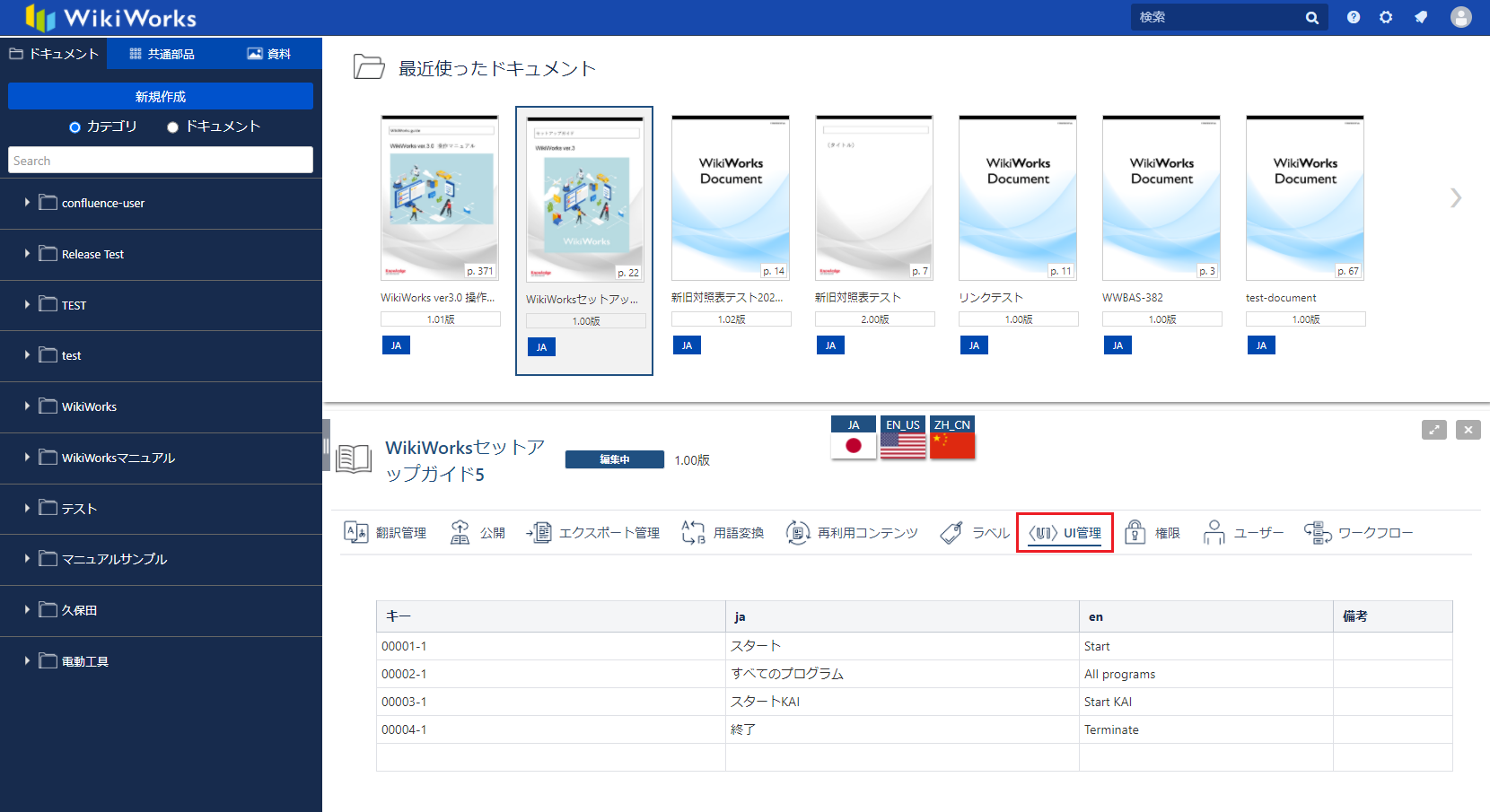Click the Terminate cell
This screenshot has width=1490, height=812.
[1206, 729]
